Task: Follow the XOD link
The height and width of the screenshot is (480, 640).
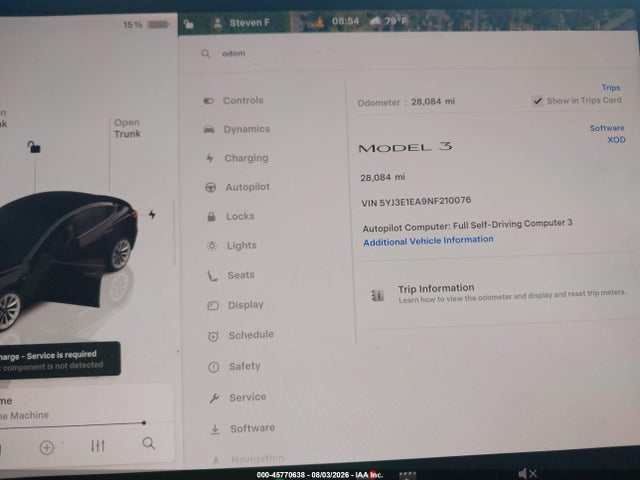Action: [x=616, y=140]
